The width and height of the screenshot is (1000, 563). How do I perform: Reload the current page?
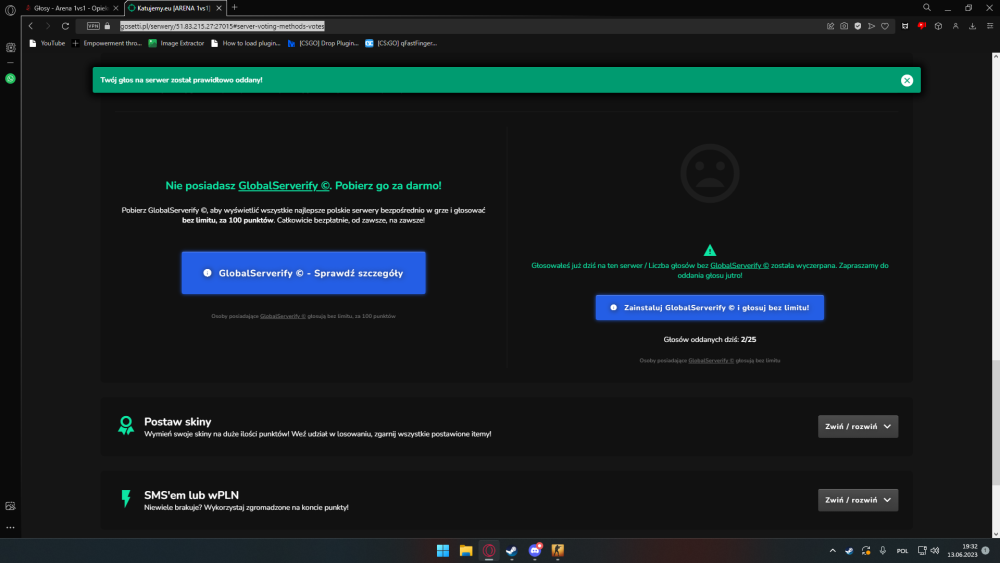tap(65, 26)
